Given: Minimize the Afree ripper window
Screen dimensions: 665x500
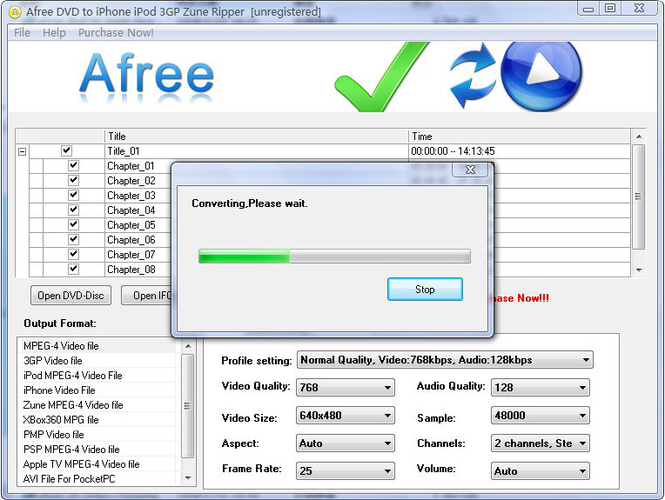Looking at the screenshot, I should click(588, 8).
